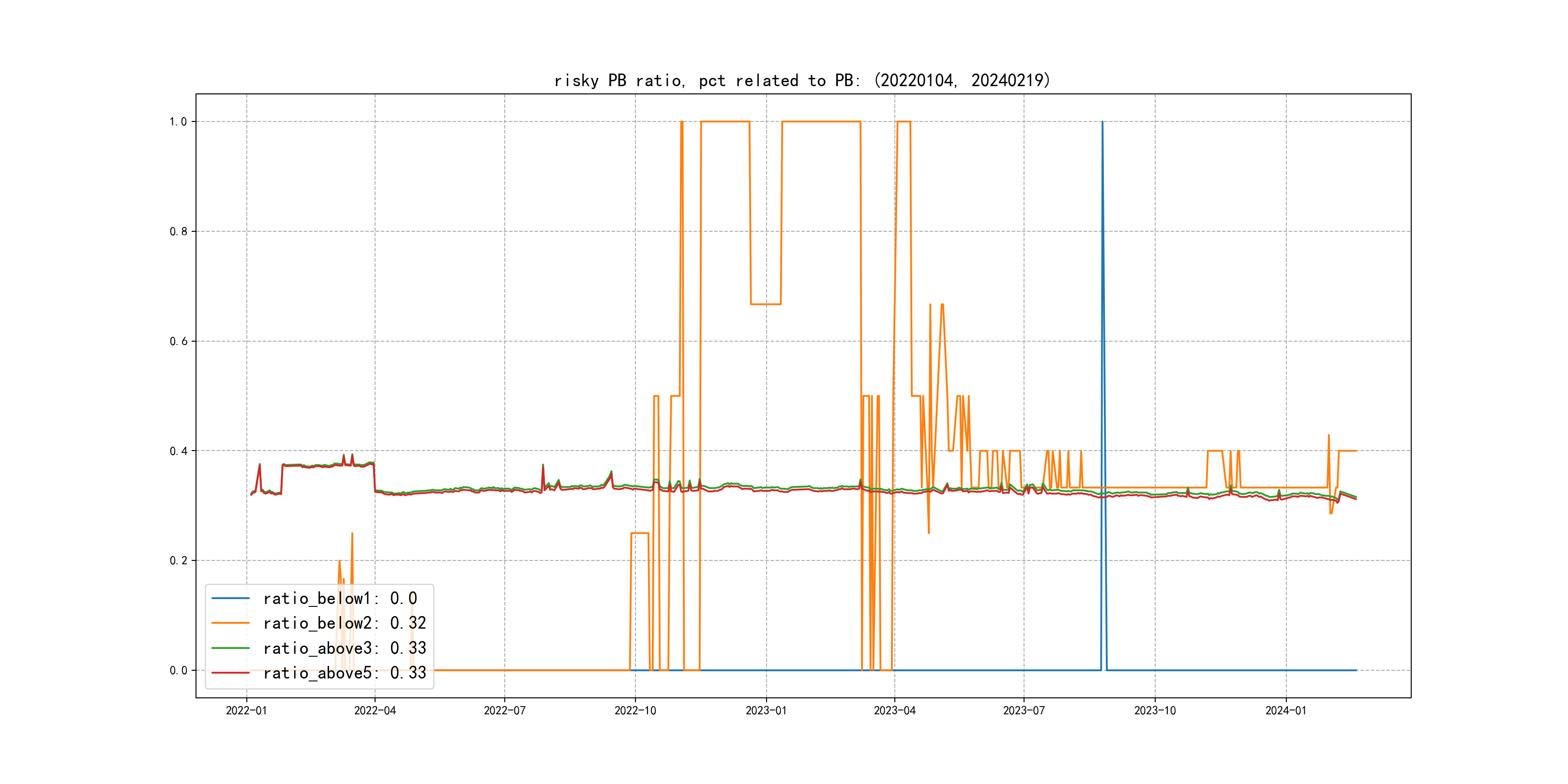This screenshot has width=1568, height=784.
Task: Click the 0.8 y-axis tick label
Action: click(179, 231)
